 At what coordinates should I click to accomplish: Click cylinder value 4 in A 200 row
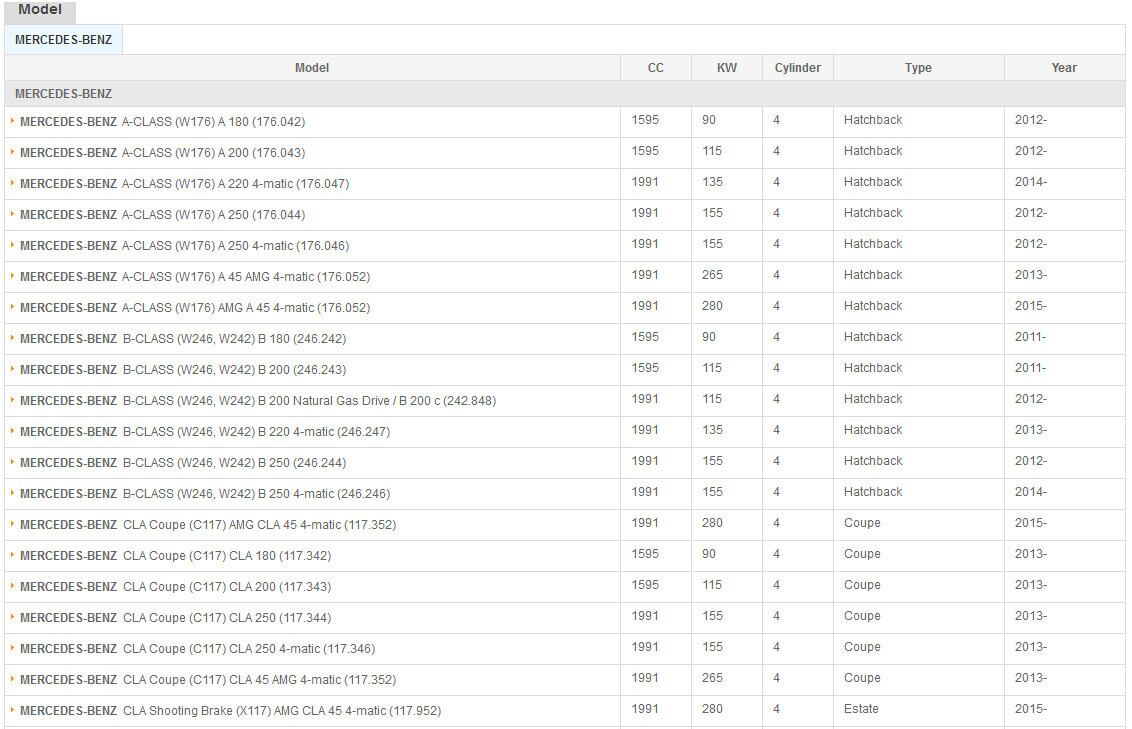click(x=776, y=151)
